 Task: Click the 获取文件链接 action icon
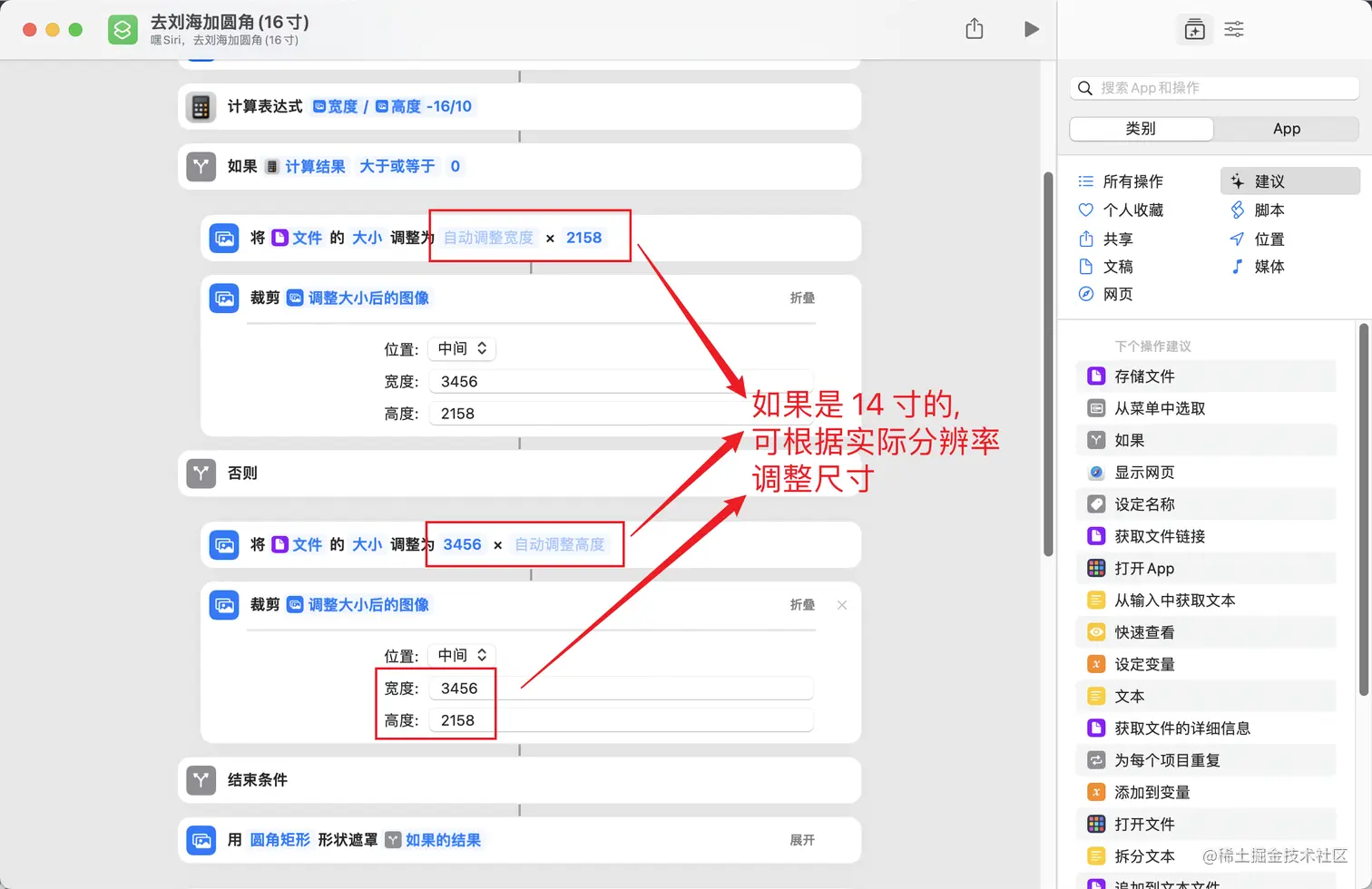click(1096, 536)
